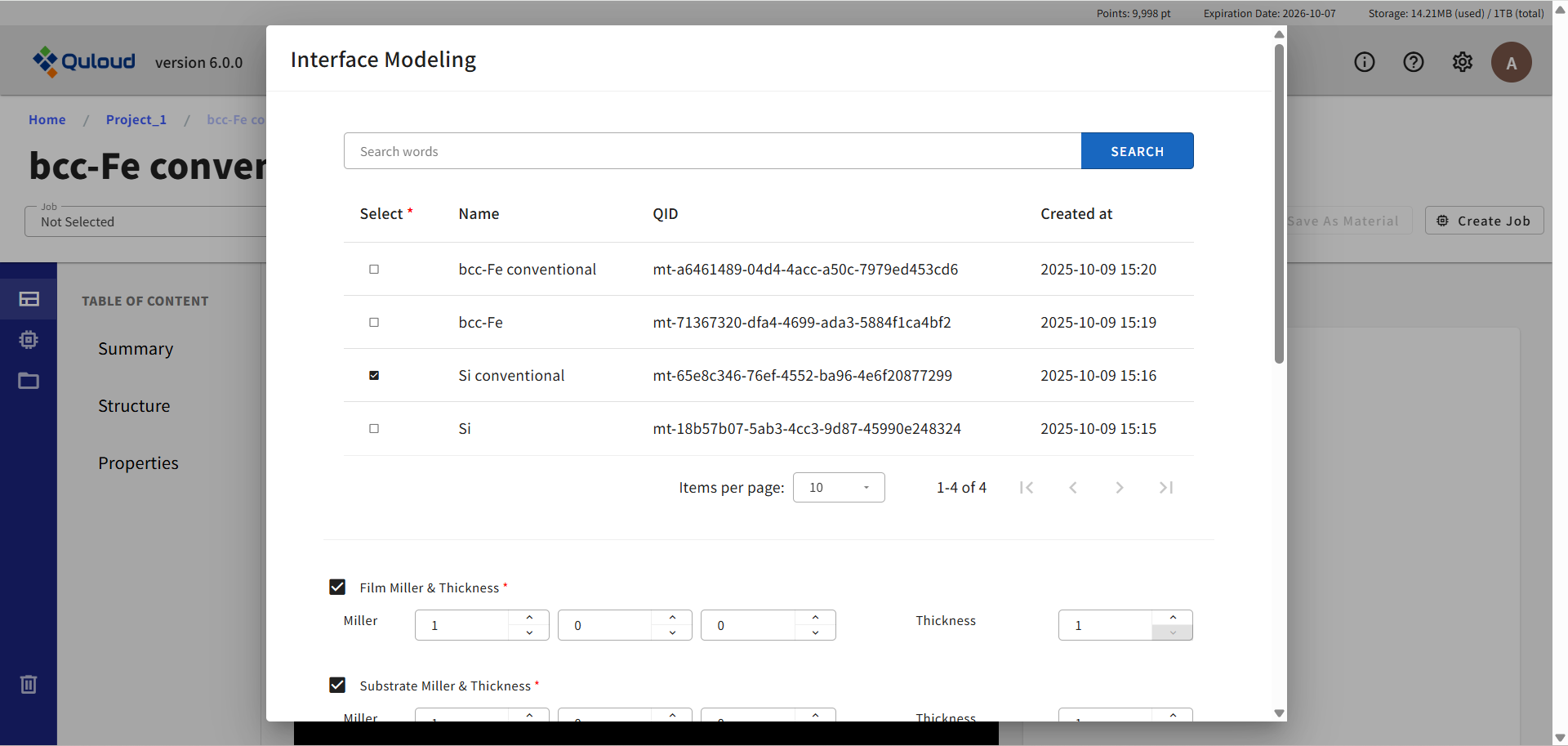Click the table layout icon in sidebar

click(x=29, y=299)
